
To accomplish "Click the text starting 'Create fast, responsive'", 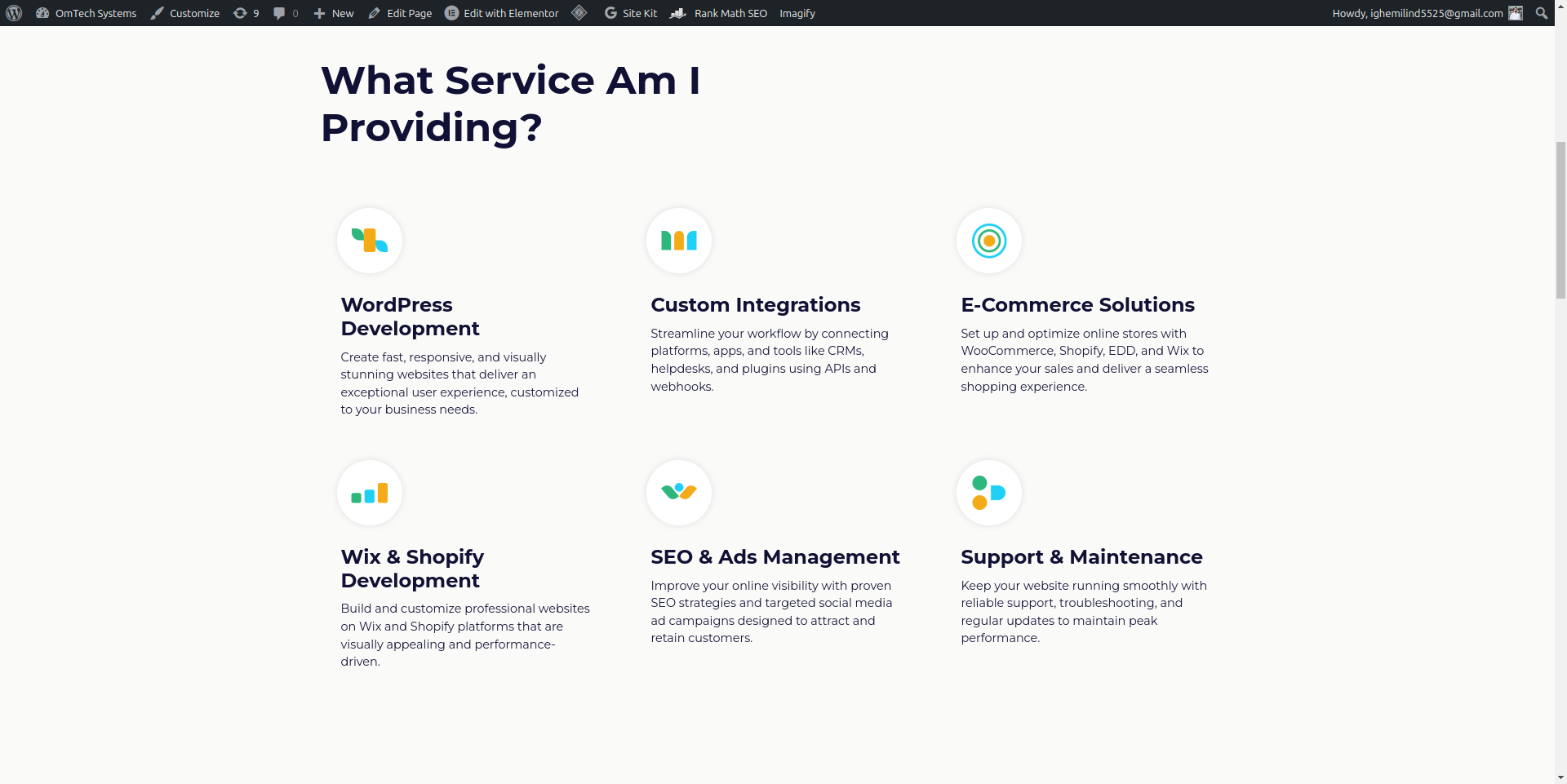I will tap(459, 383).
